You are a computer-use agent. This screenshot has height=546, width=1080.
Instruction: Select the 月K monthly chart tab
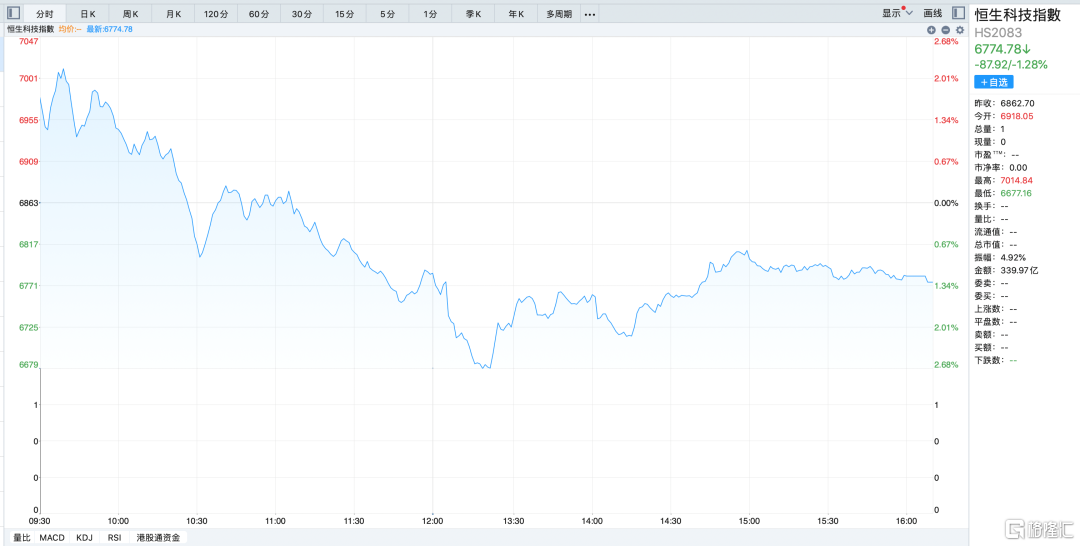[x=174, y=14]
